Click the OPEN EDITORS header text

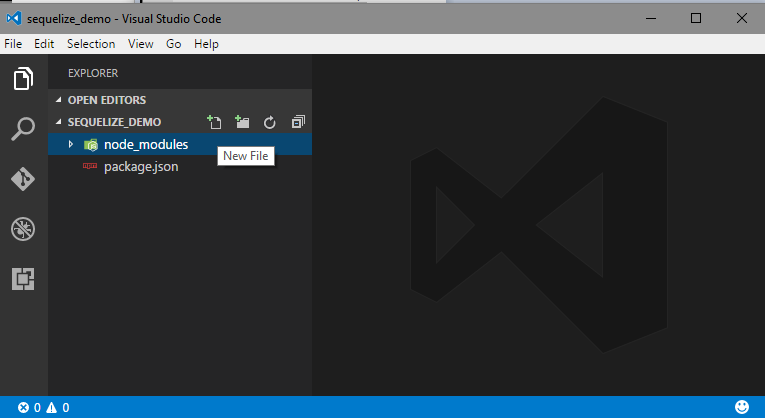(107, 100)
